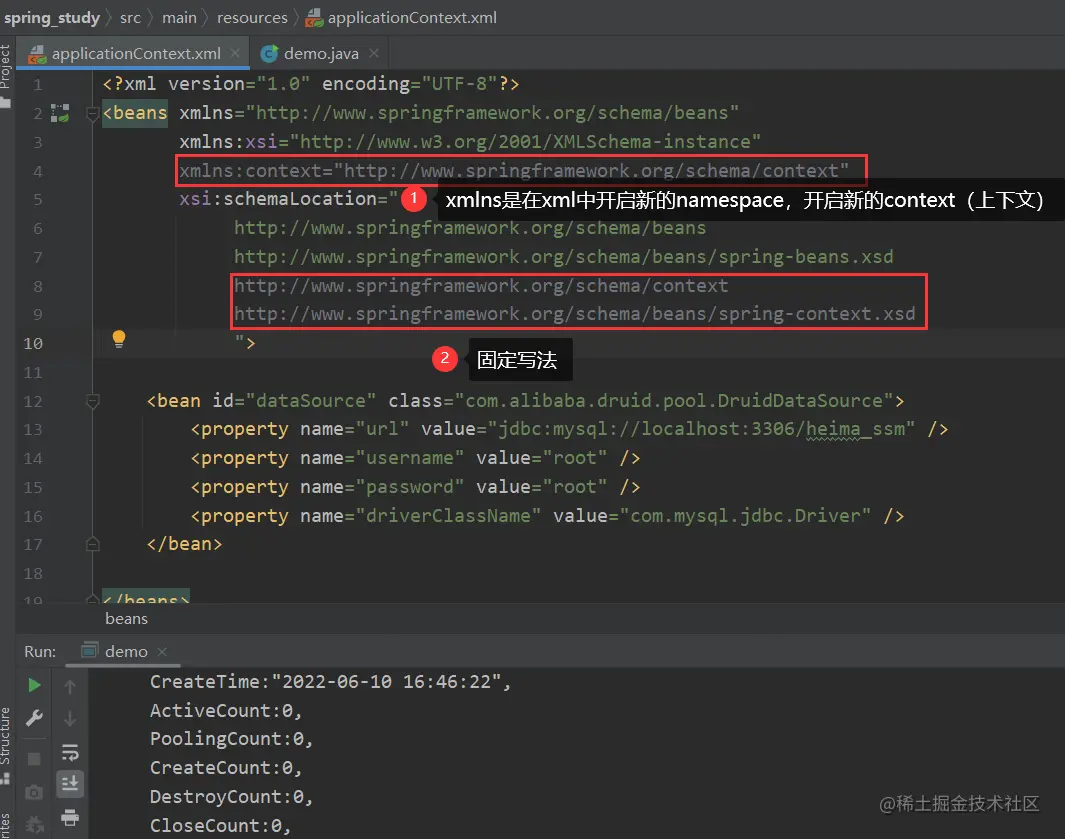
Task: Click the XML file icon in the breadcrumb
Action: point(314,18)
